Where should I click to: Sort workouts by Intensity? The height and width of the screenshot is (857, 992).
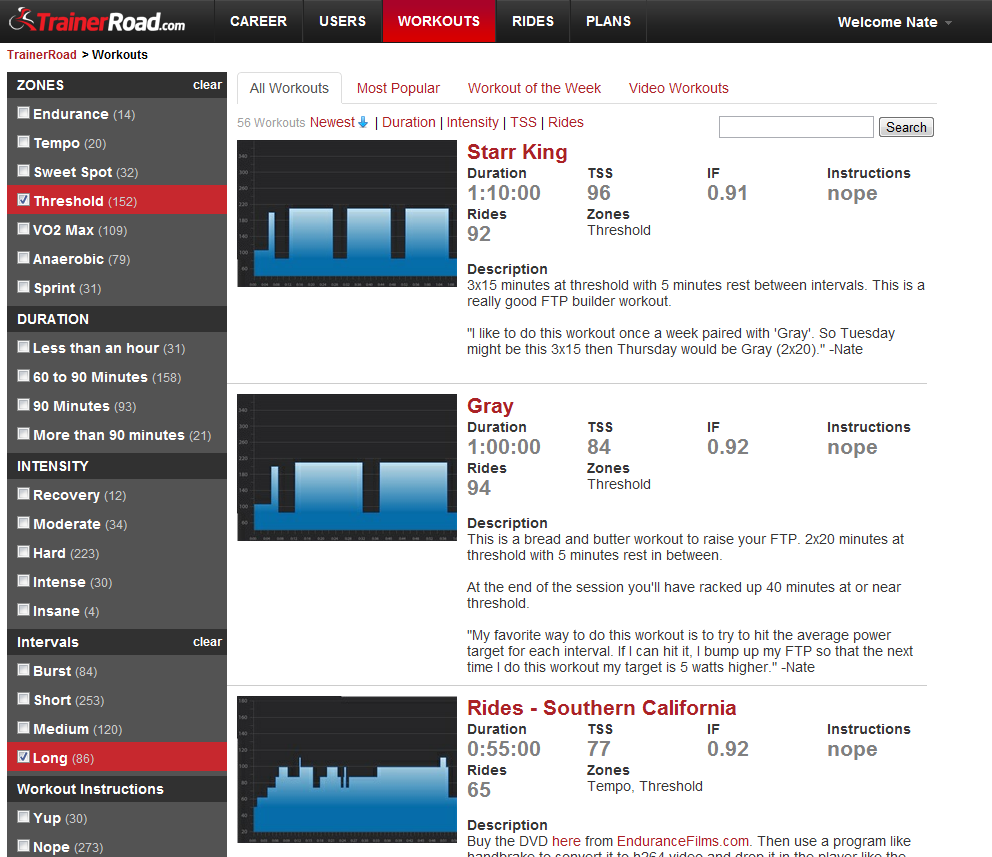click(x=473, y=122)
